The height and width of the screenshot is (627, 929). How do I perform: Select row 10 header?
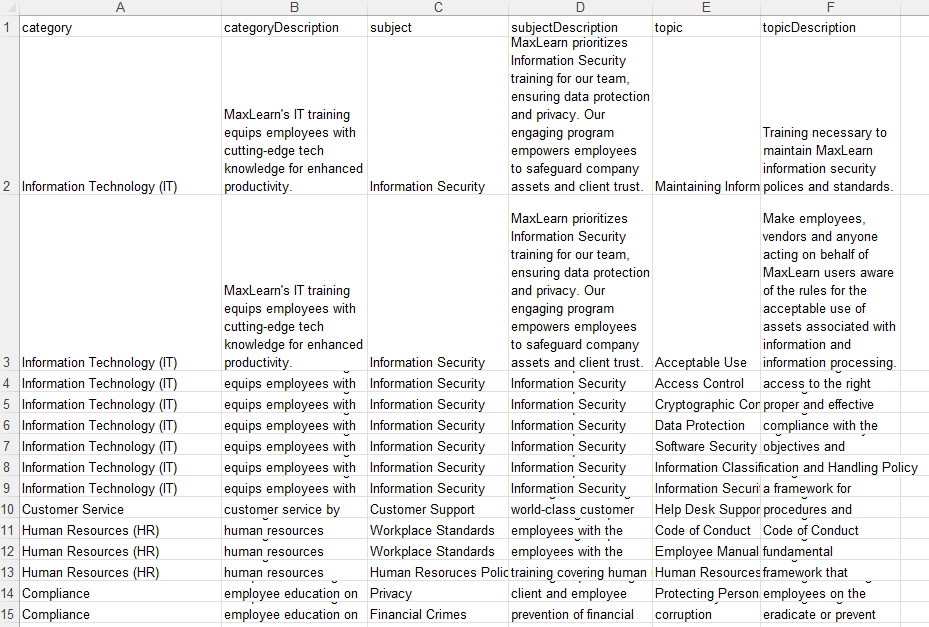pos(9,509)
